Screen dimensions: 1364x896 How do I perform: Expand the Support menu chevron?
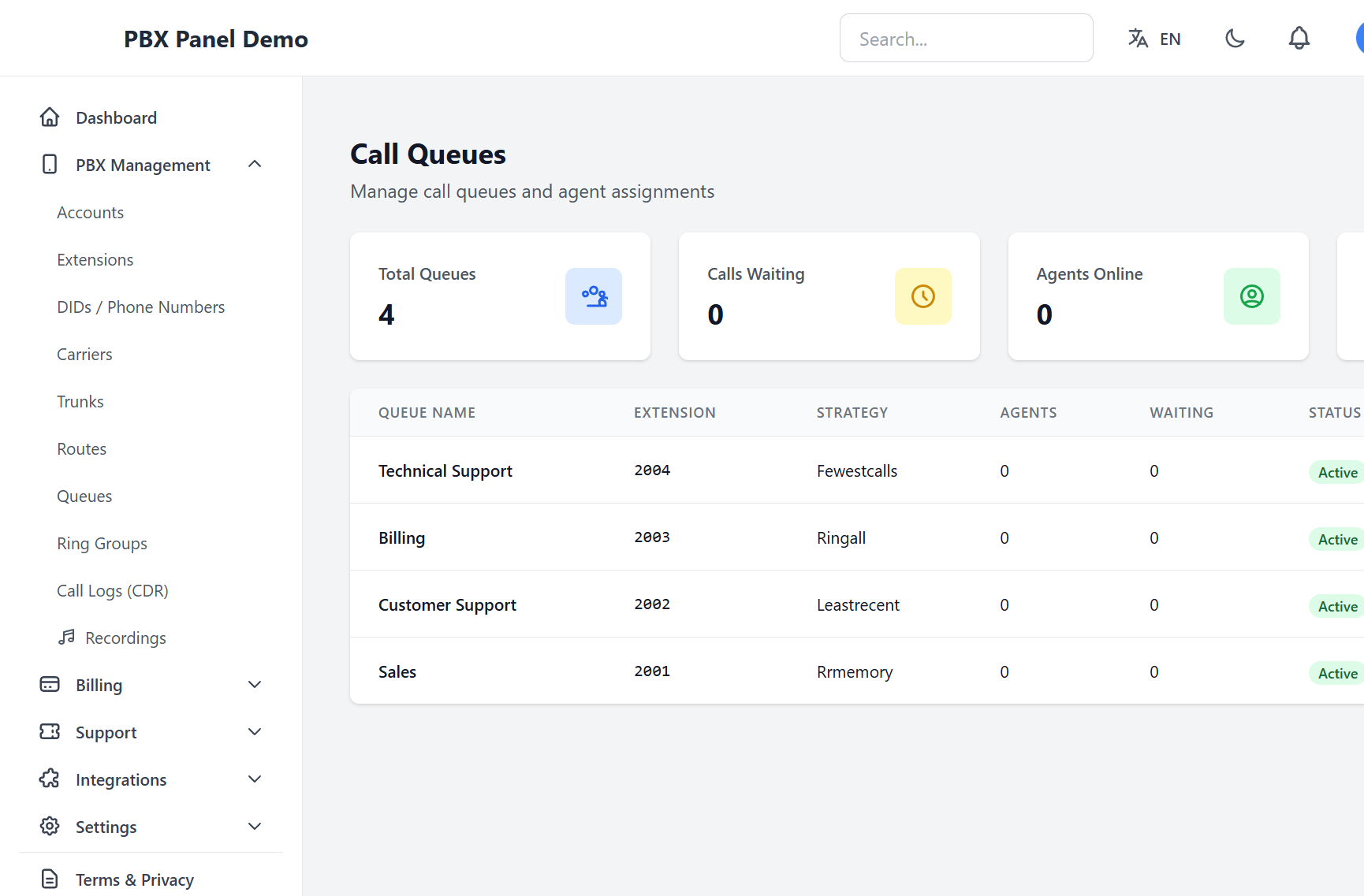point(255,731)
